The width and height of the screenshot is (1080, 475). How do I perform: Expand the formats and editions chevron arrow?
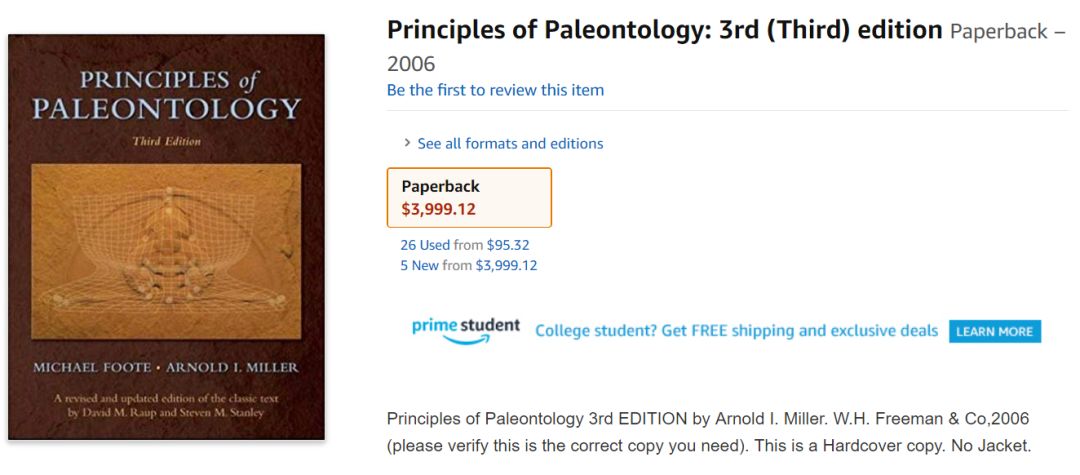pyautogui.click(x=407, y=143)
